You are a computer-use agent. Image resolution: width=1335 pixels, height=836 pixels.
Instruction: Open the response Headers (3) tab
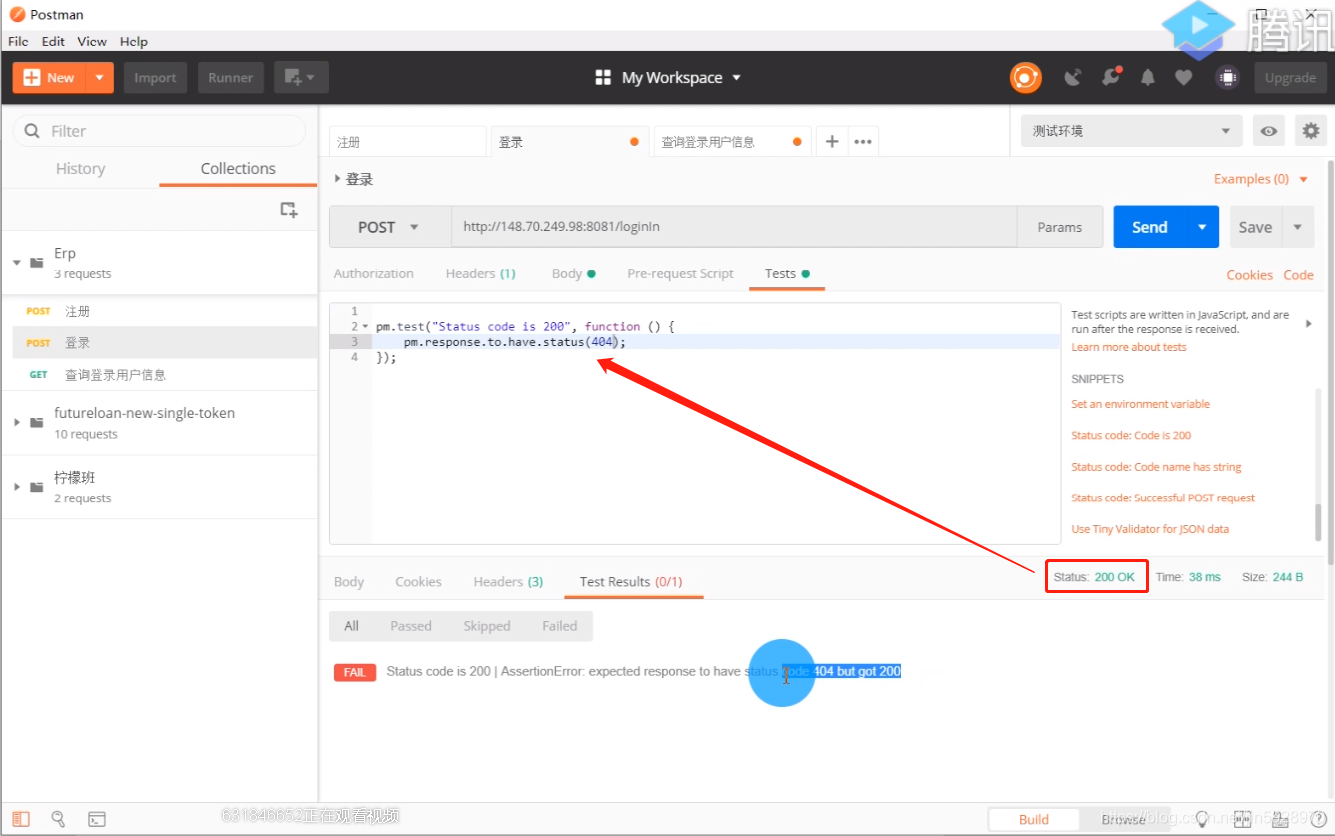point(508,581)
